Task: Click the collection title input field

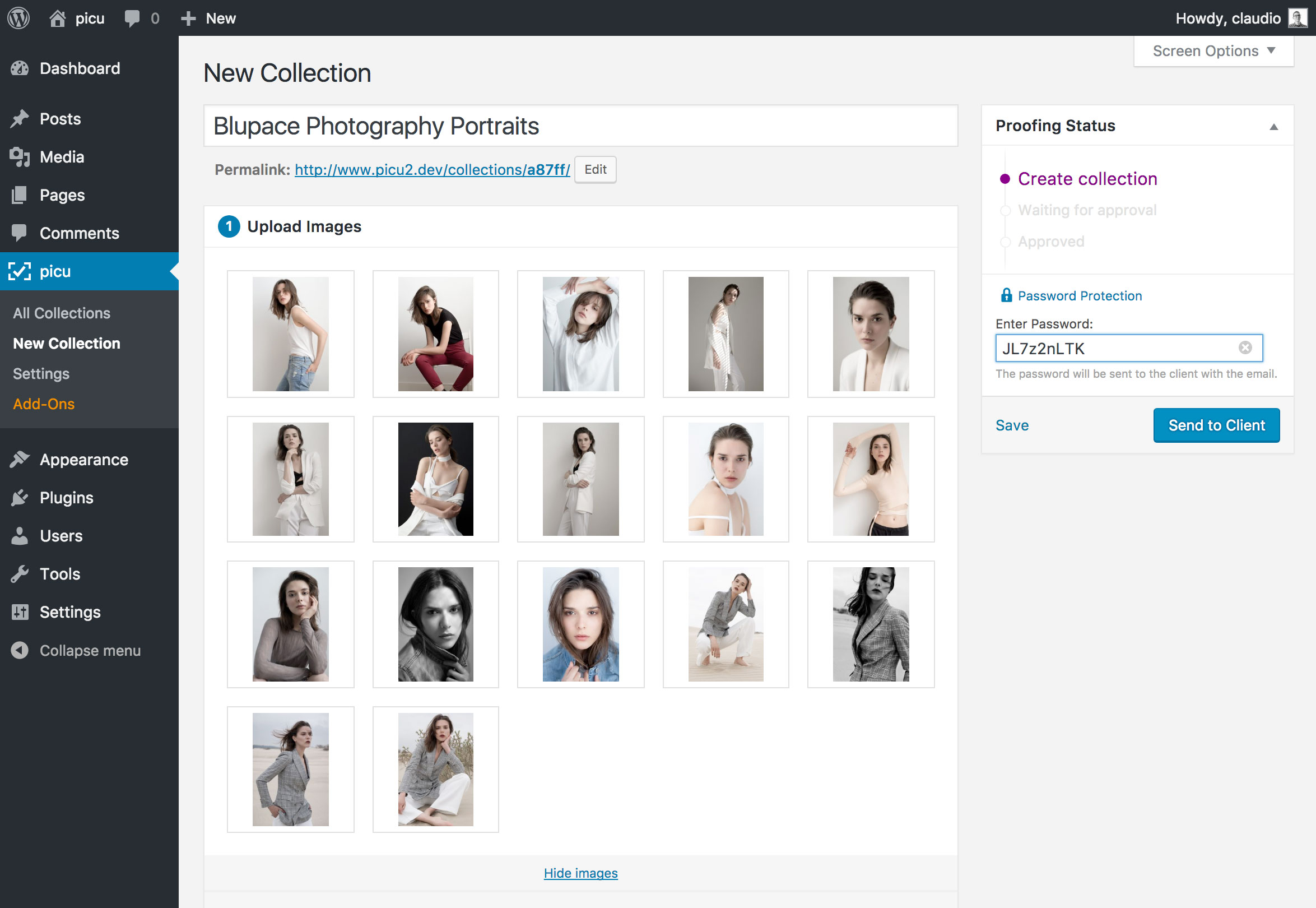Action: [580, 126]
